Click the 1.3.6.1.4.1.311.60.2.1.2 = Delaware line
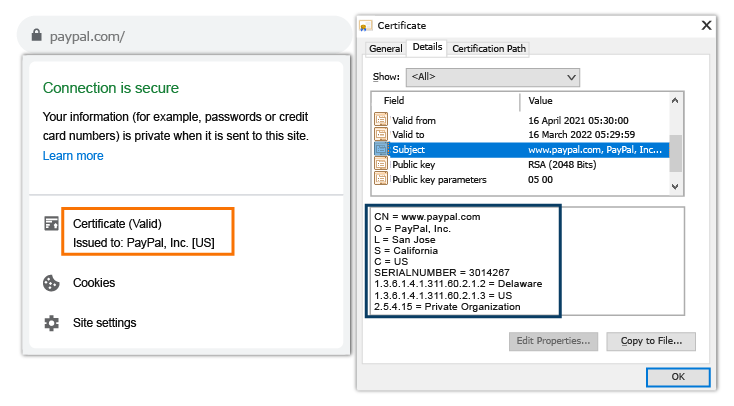The width and height of the screenshot is (734, 406). coord(458,283)
